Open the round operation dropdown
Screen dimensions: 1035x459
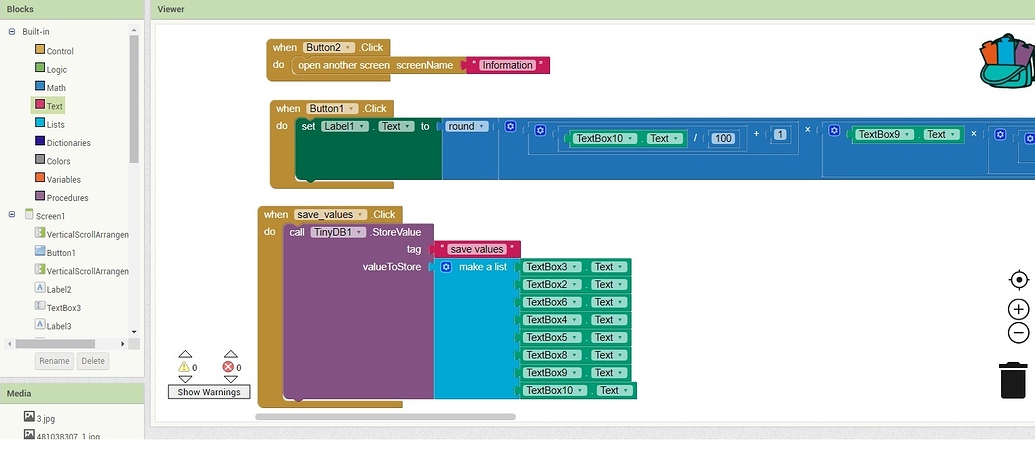(467, 127)
